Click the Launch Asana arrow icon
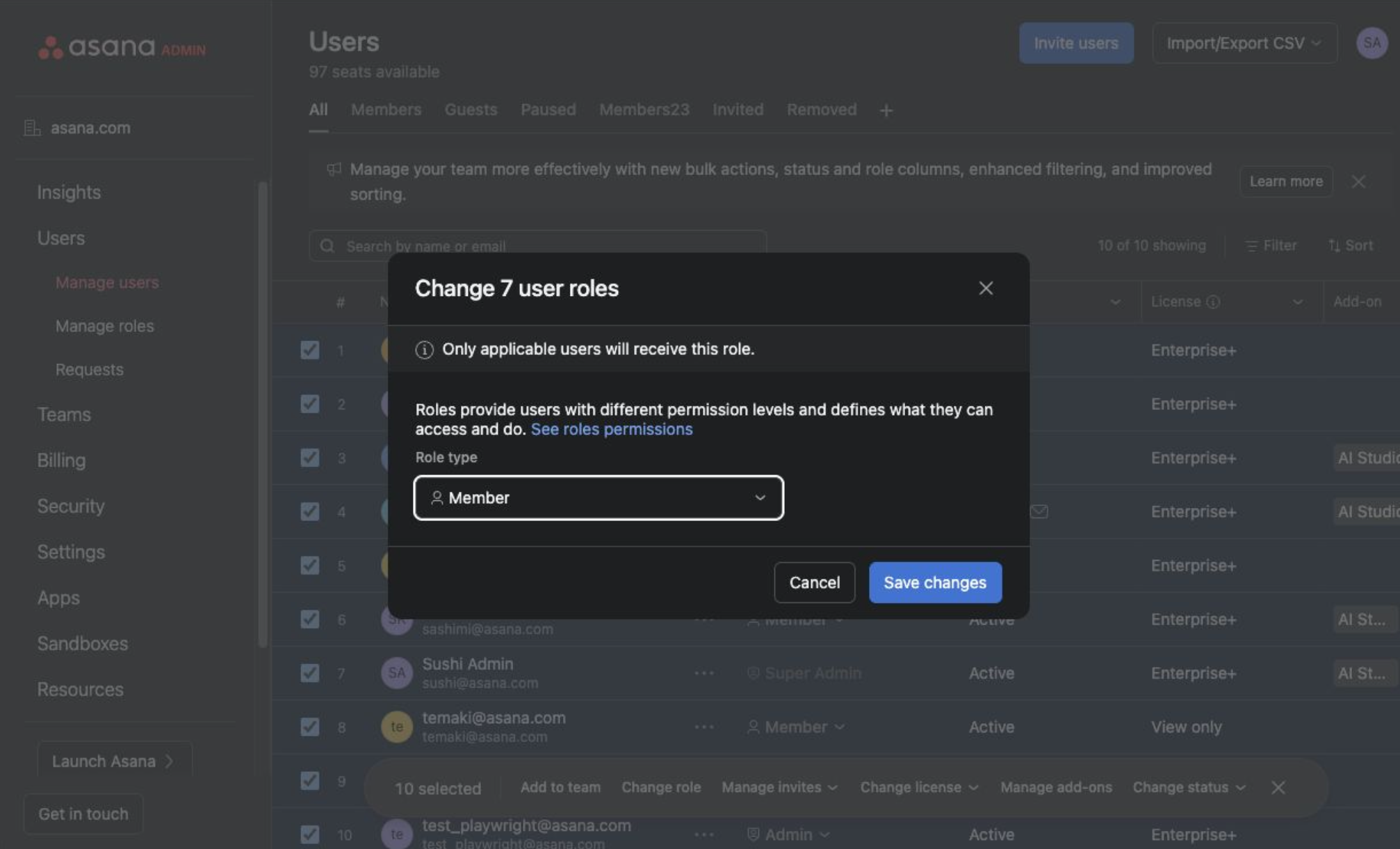This screenshot has width=1400, height=849. tap(169, 762)
